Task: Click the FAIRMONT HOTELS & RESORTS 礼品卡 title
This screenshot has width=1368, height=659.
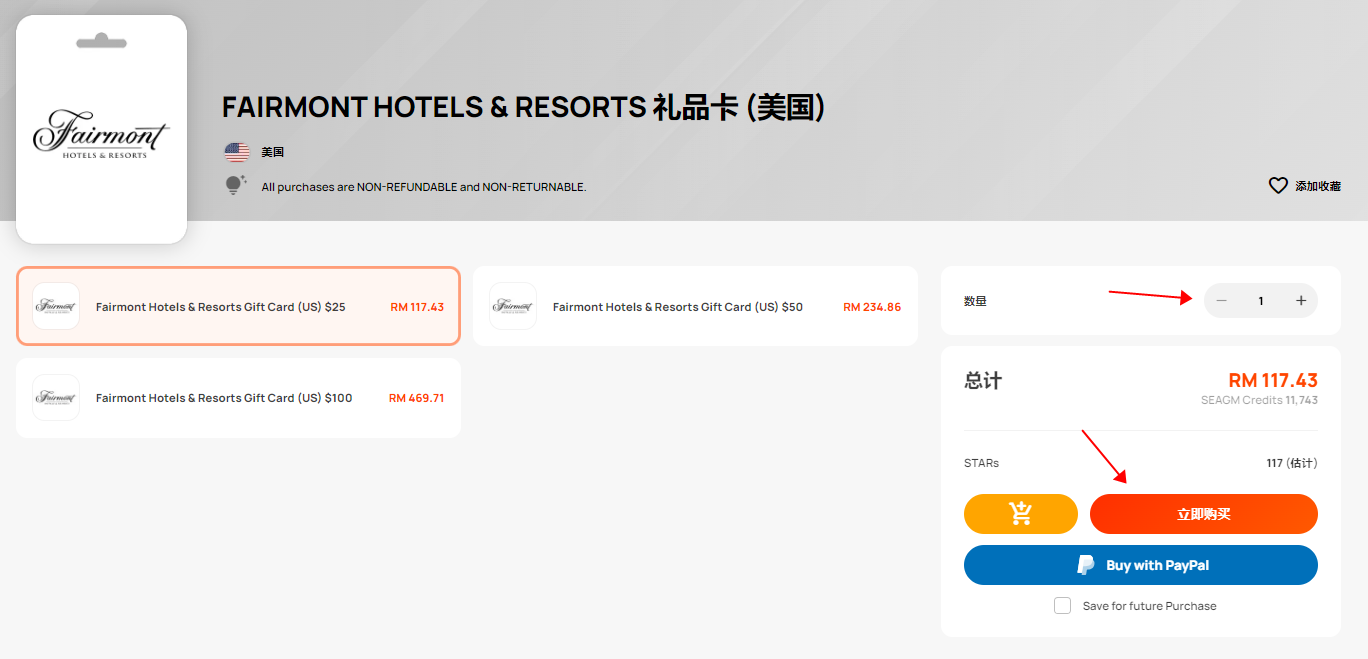Action: pyautogui.click(x=523, y=107)
